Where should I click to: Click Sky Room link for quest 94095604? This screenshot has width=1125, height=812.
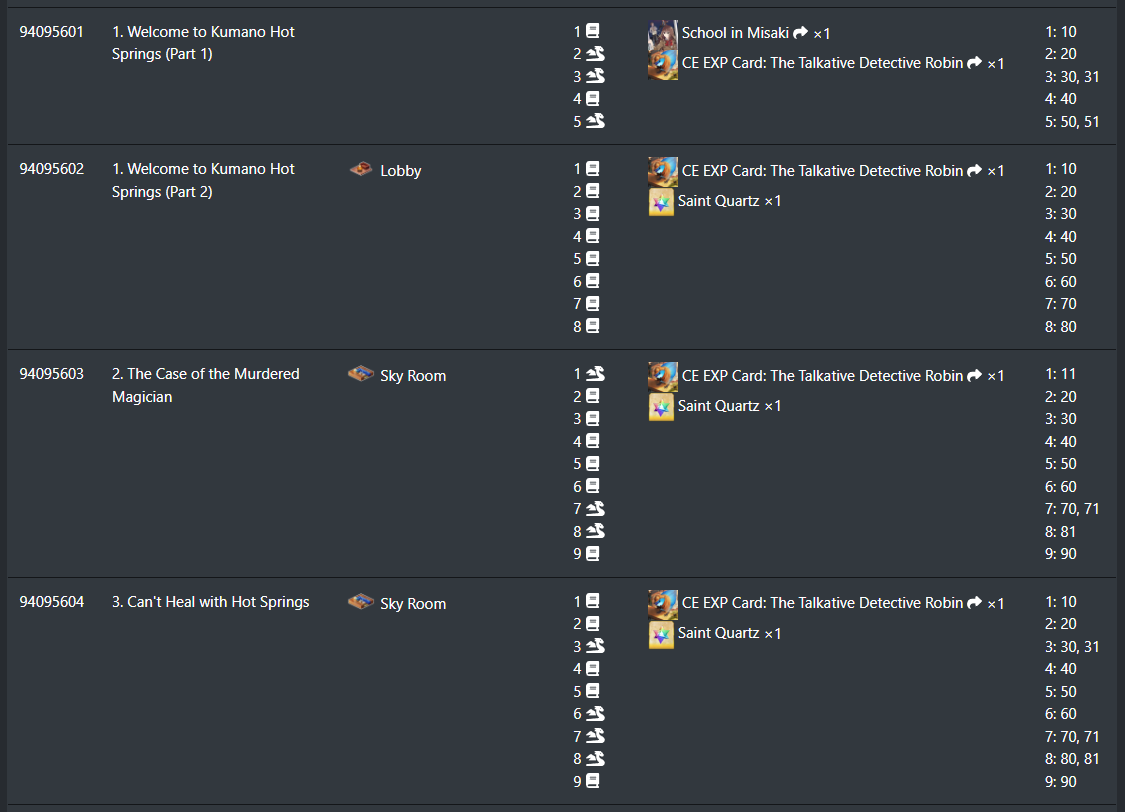click(413, 604)
